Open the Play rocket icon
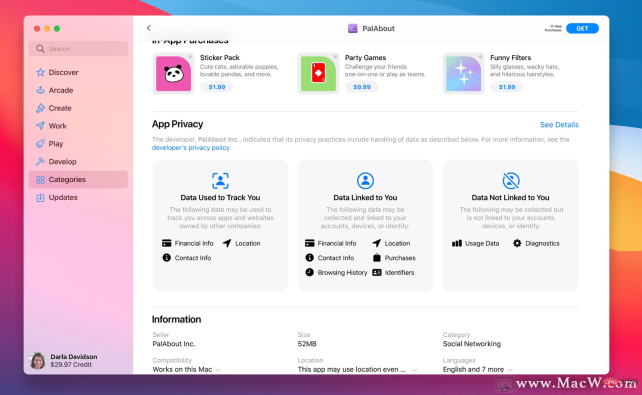This screenshot has width=642, height=395. [40, 144]
